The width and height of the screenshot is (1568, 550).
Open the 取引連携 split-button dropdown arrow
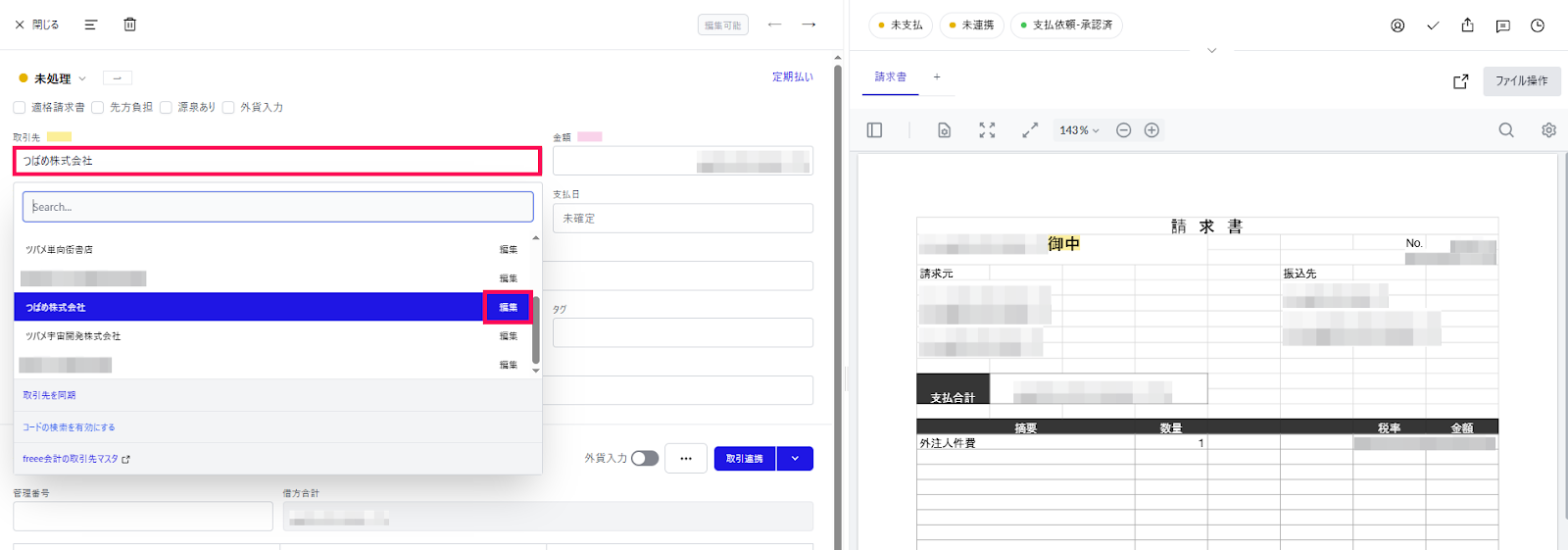tap(795, 458)
